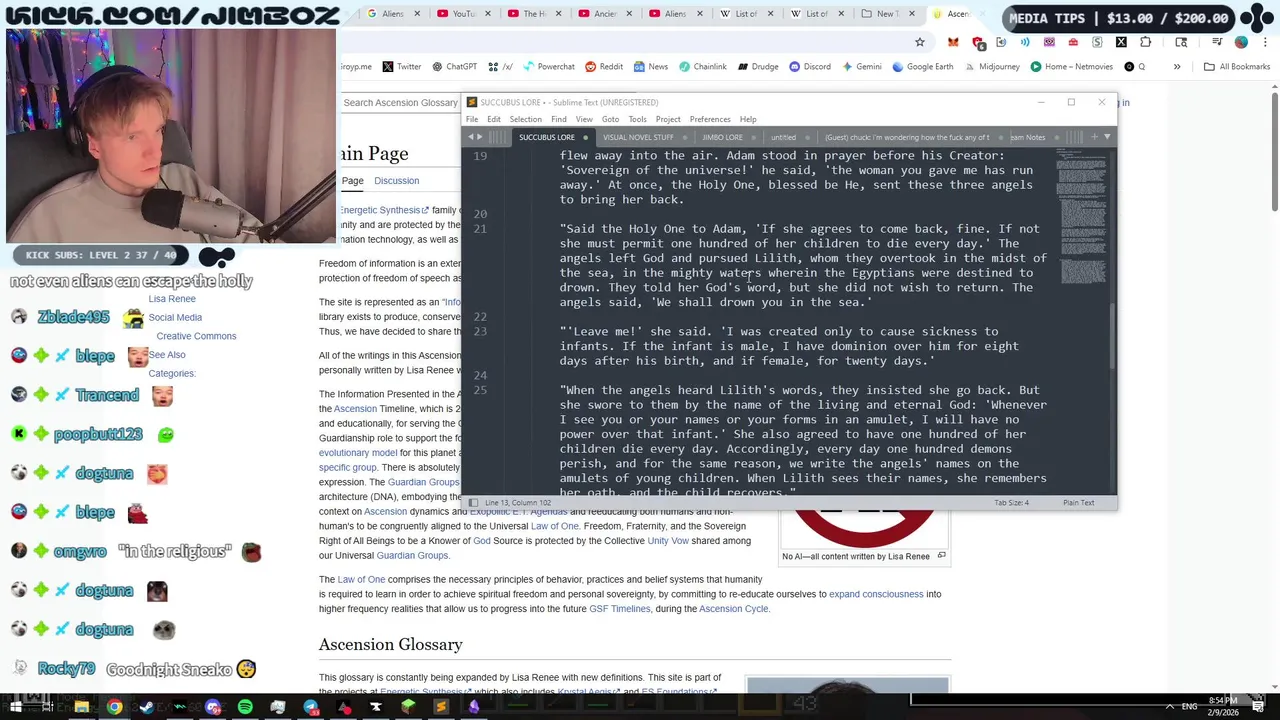1280x720 pixels.
Task: Open the Creative Commons sidebar link
Action: pos(196,336)
